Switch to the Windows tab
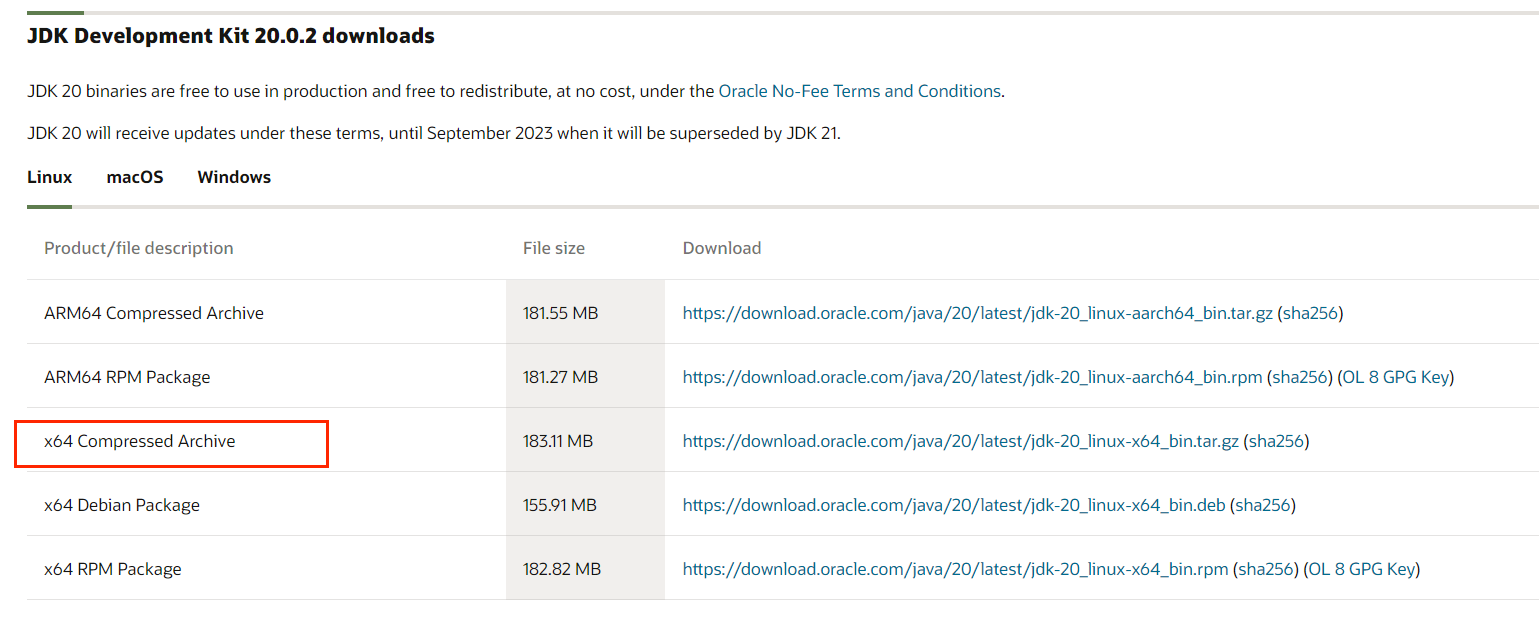Screen dimensions: 1539x617 pos(234,177)
